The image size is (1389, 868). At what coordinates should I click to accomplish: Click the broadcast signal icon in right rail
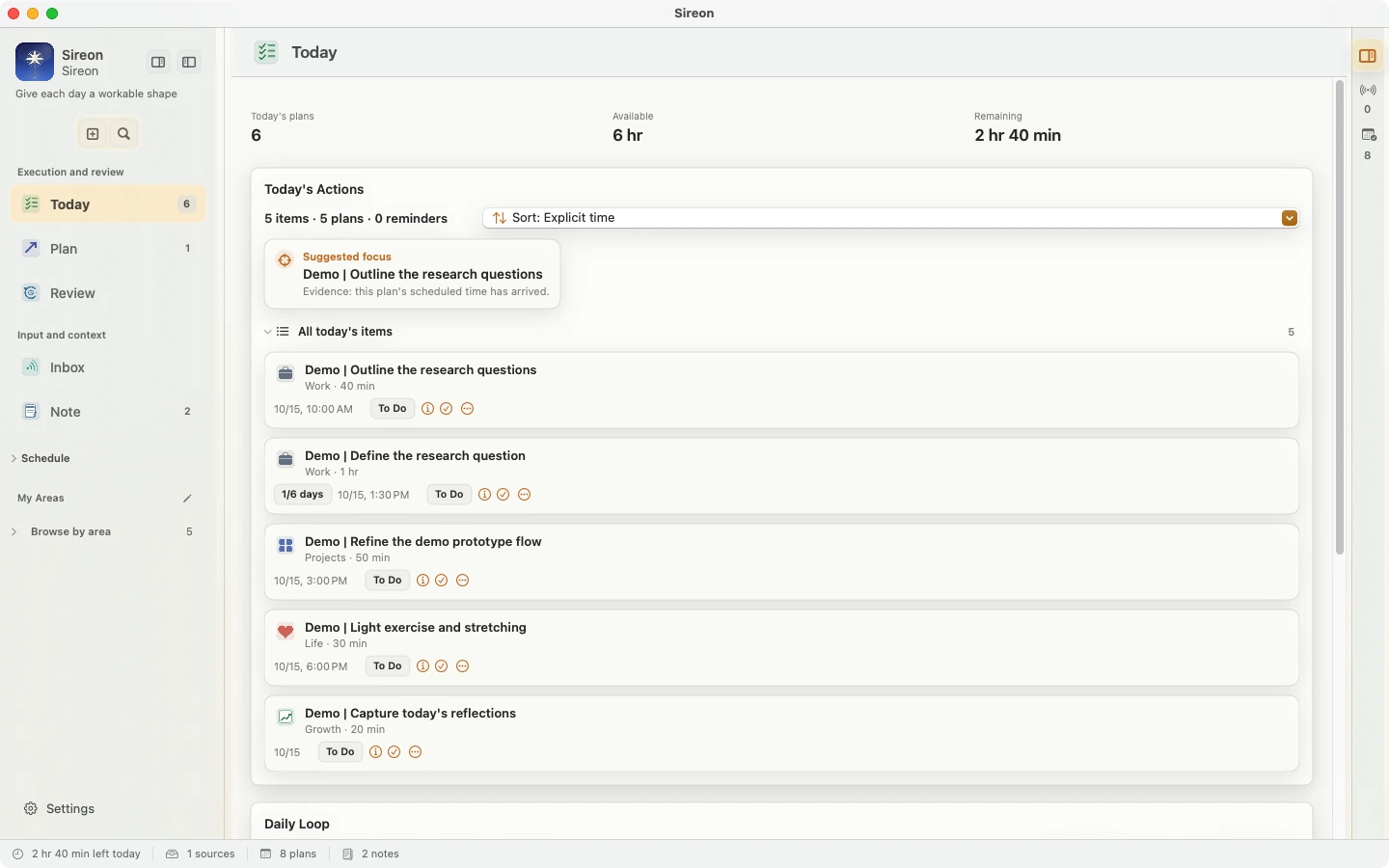(x=1368, y=90)
